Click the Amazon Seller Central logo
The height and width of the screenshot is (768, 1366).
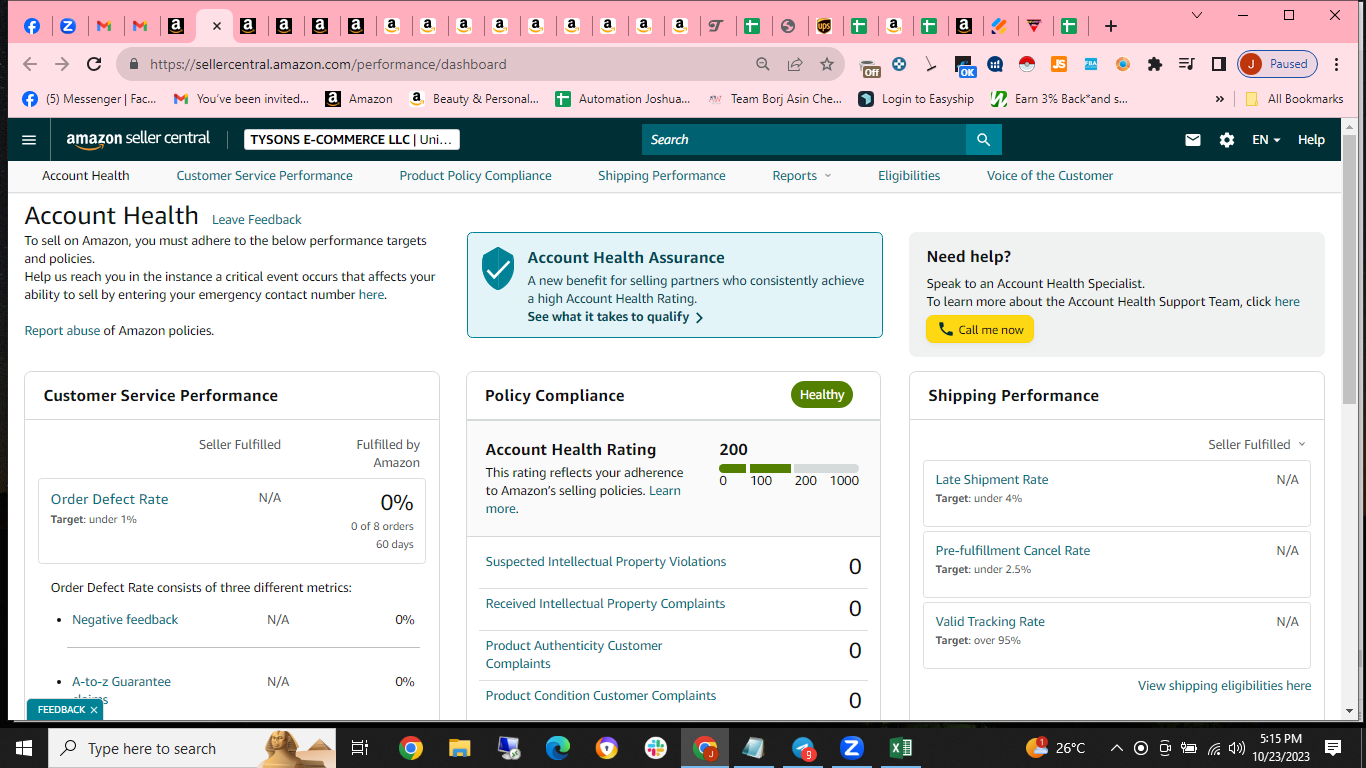click(138, 140)
